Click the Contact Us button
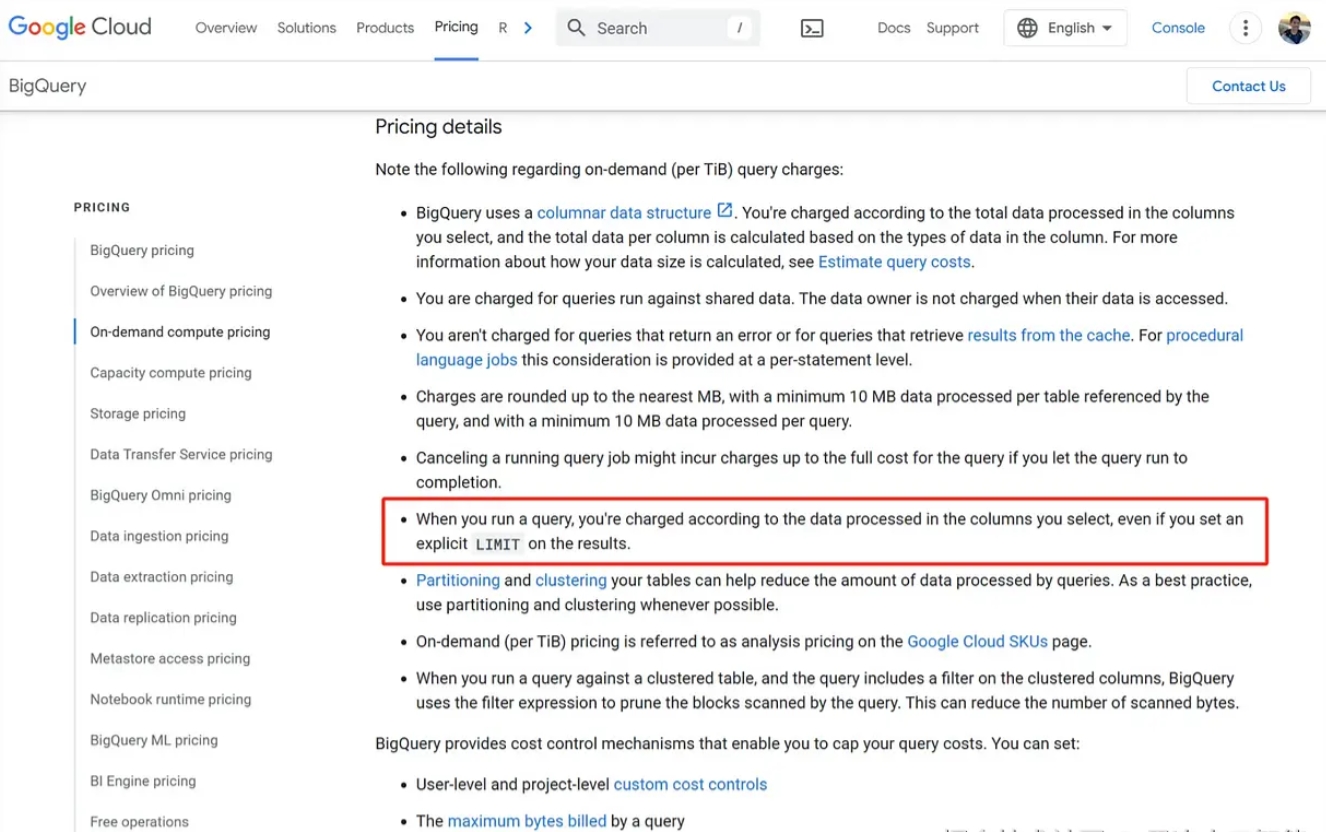1326x832 pixels. tap(1248, 86)
